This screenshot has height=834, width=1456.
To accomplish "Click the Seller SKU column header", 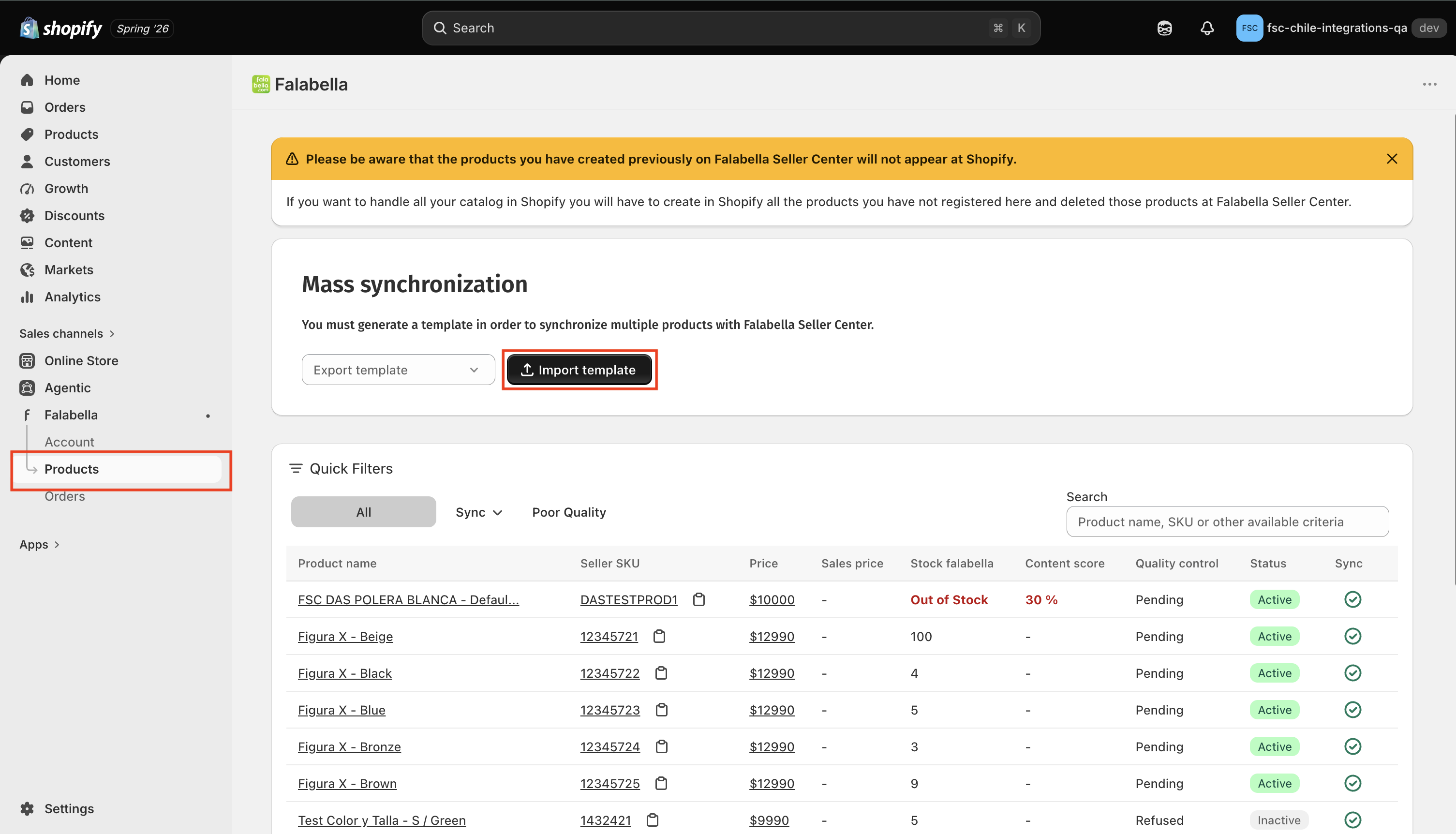I will click(610, 563).
